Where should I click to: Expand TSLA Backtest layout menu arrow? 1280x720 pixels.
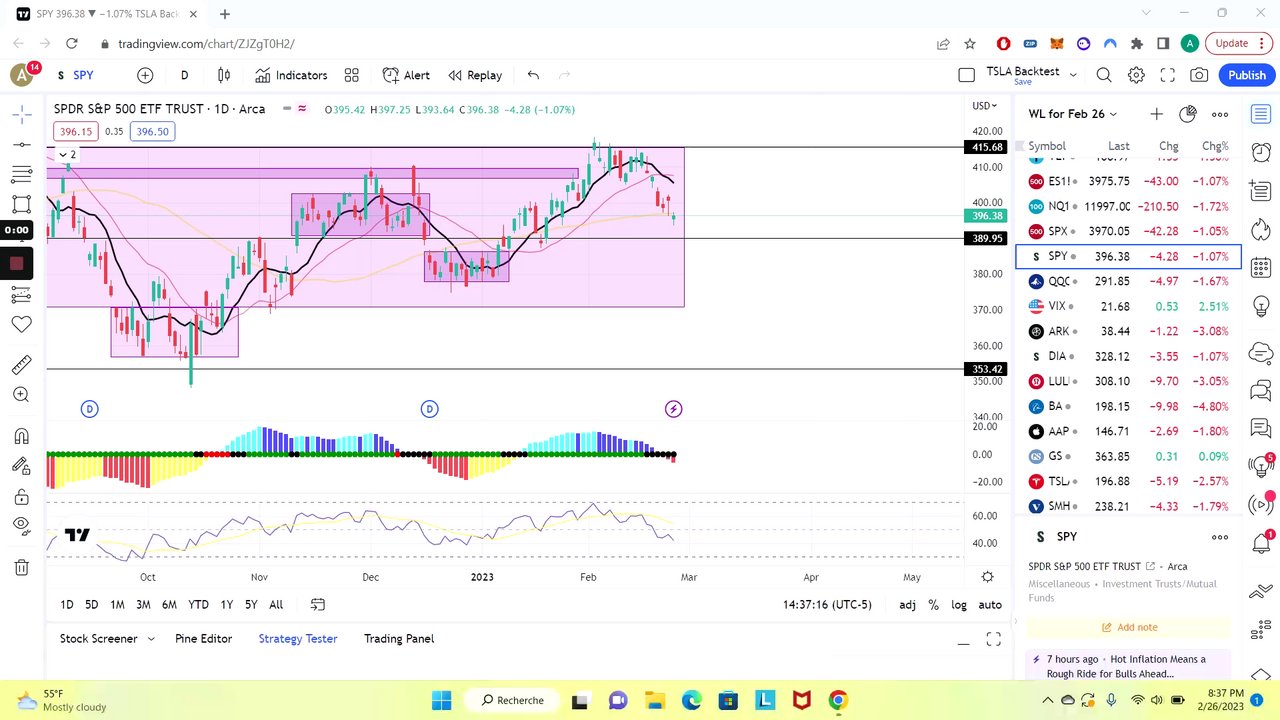click(x=1073, y=75)
